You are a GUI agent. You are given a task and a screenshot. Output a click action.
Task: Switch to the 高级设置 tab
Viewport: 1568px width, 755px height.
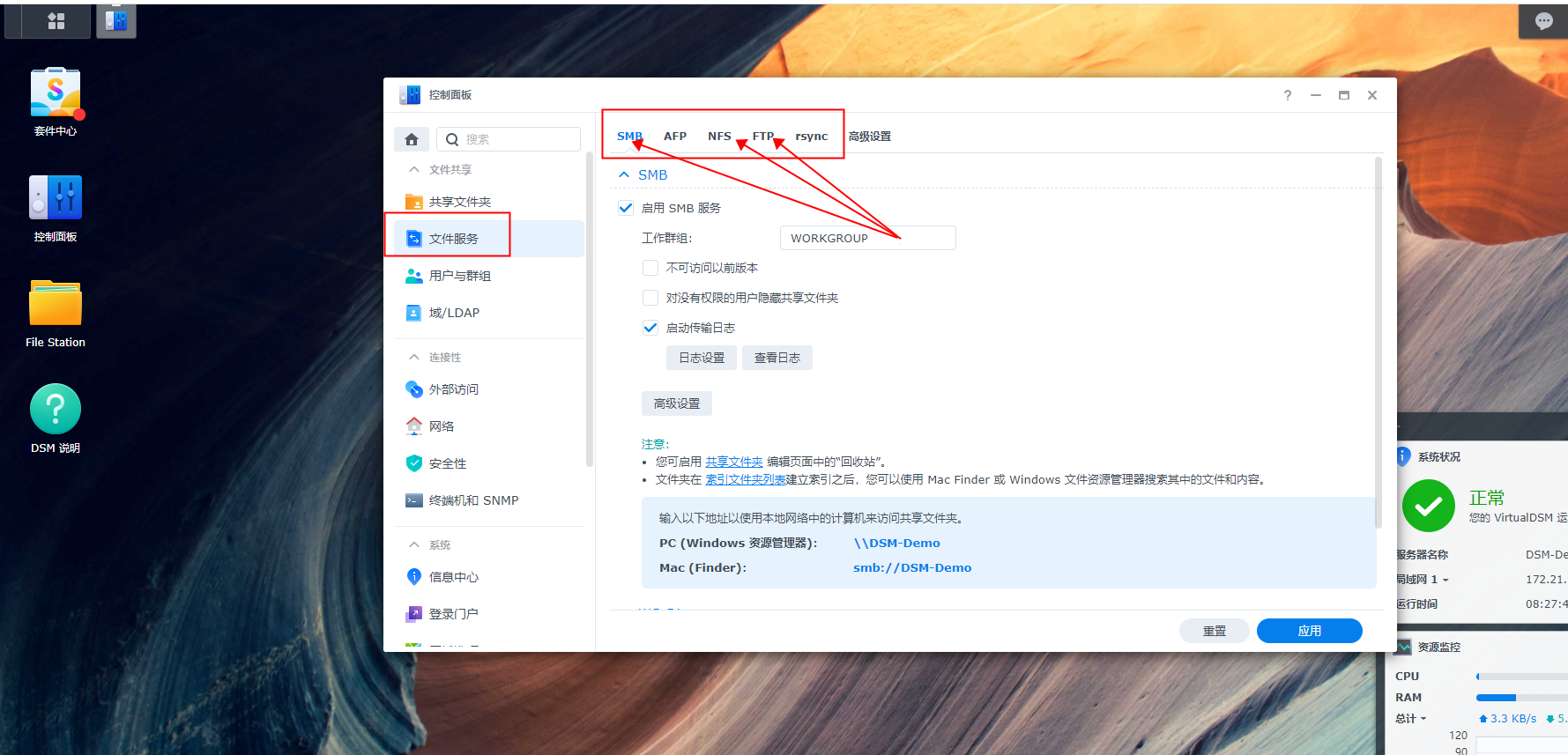click(870, 136)
